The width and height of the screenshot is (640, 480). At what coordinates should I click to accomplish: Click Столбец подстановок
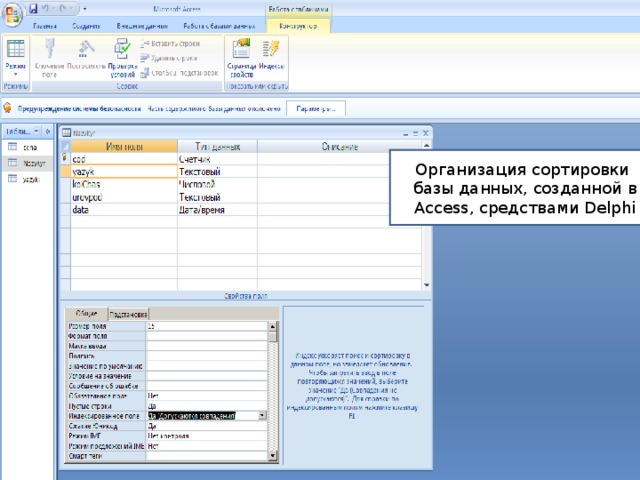point(180,73)
